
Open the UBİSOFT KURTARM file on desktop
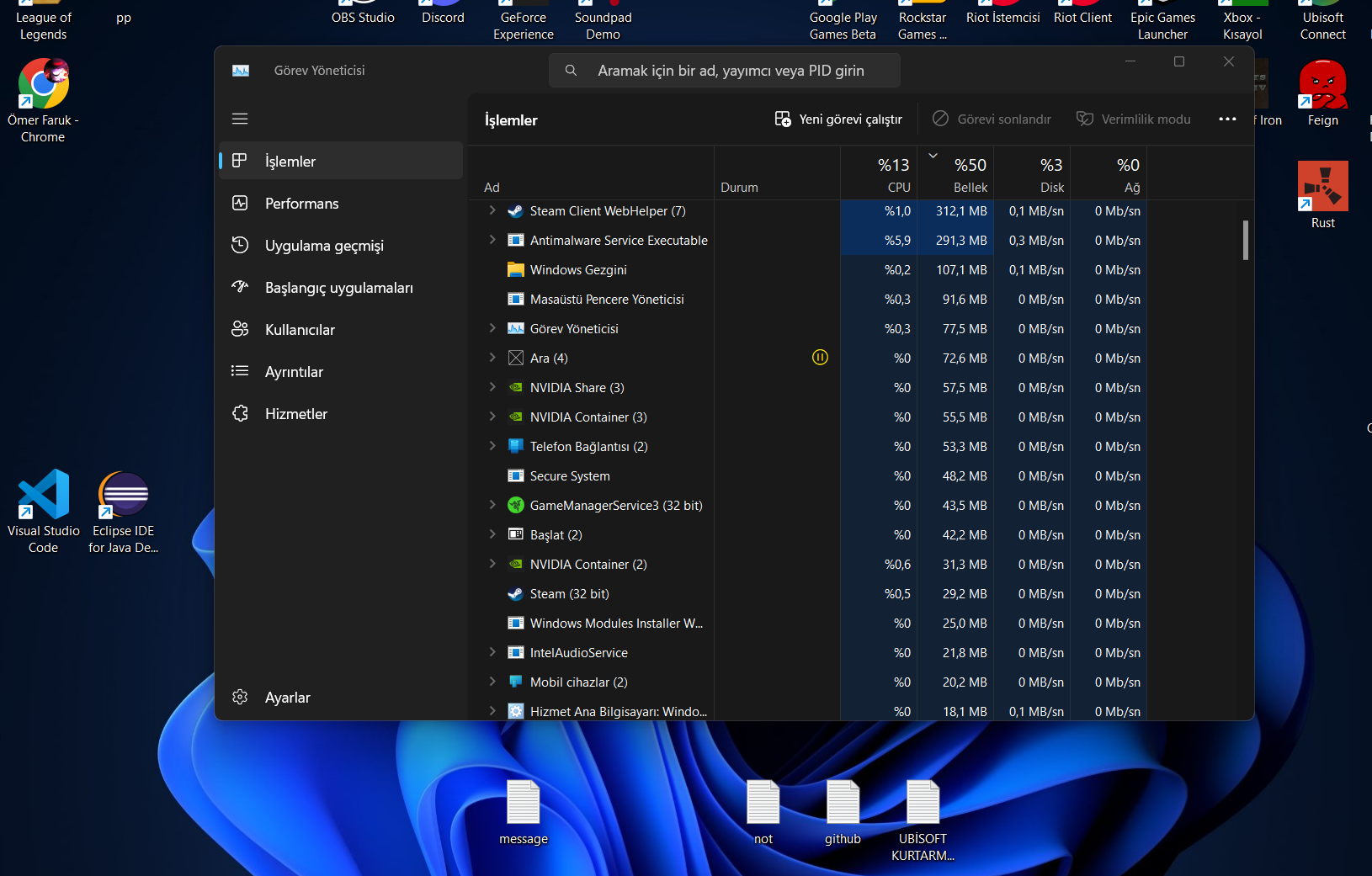[923, 820]
